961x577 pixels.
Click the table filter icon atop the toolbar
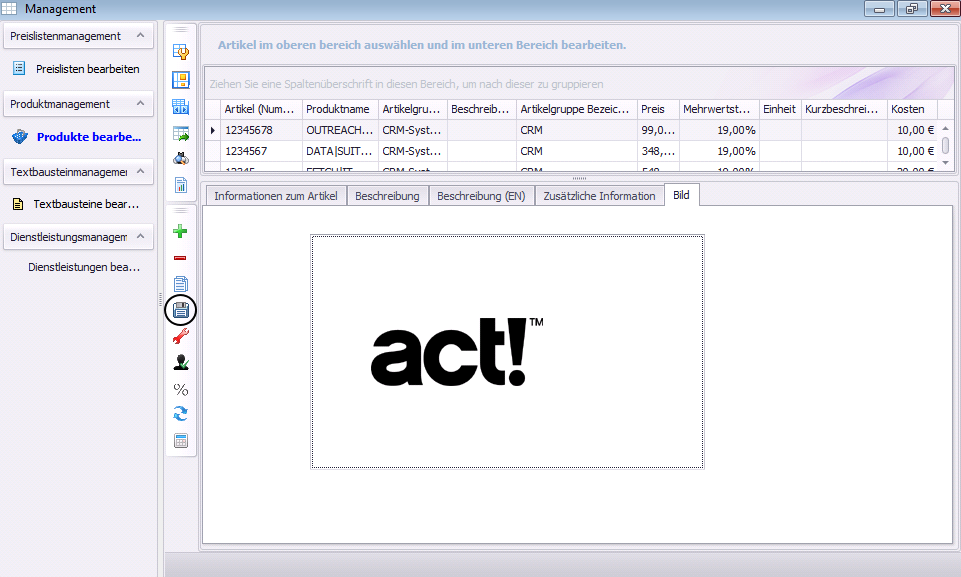(x=181, y=53)
